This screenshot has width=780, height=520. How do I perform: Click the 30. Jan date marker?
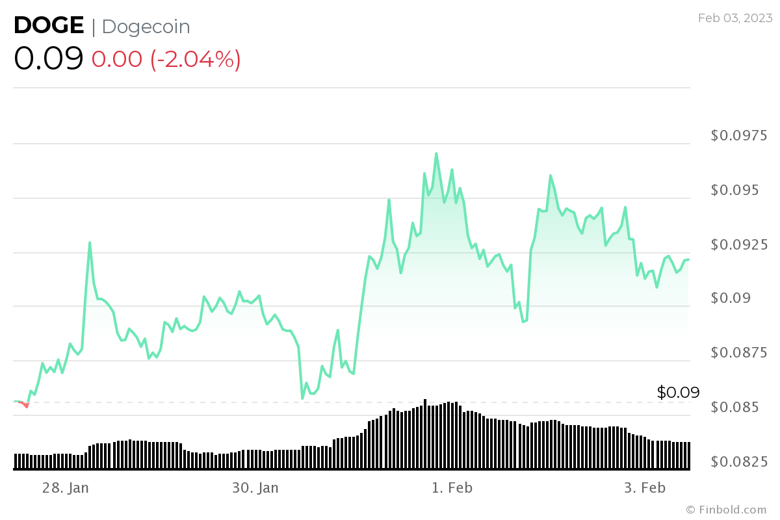[x=255, y=488]
